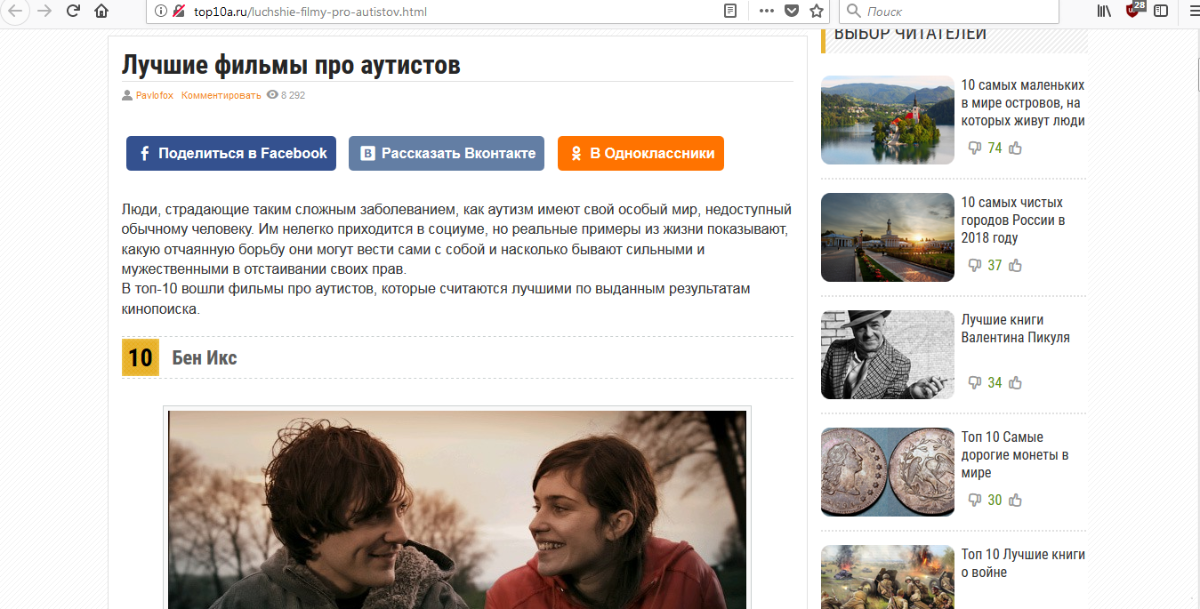Click the uBlock extension icon with badge

pyautogui.click(x=1134, y=11)
